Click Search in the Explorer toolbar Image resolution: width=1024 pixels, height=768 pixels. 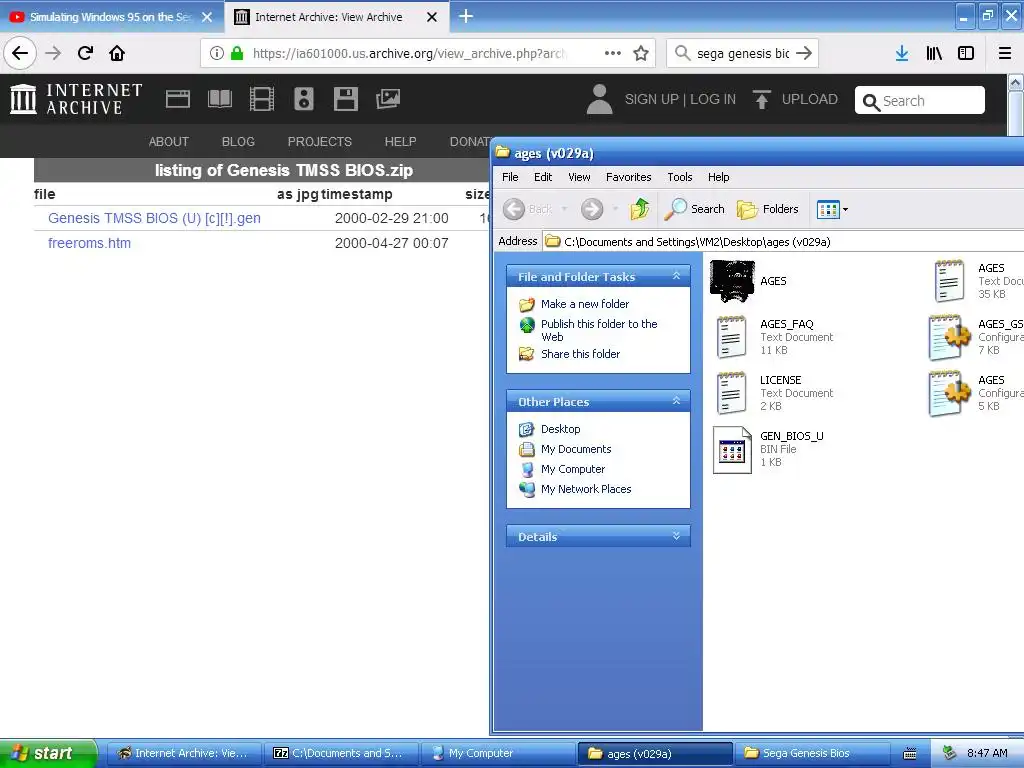pyautogui.click(x=695, y=209)
